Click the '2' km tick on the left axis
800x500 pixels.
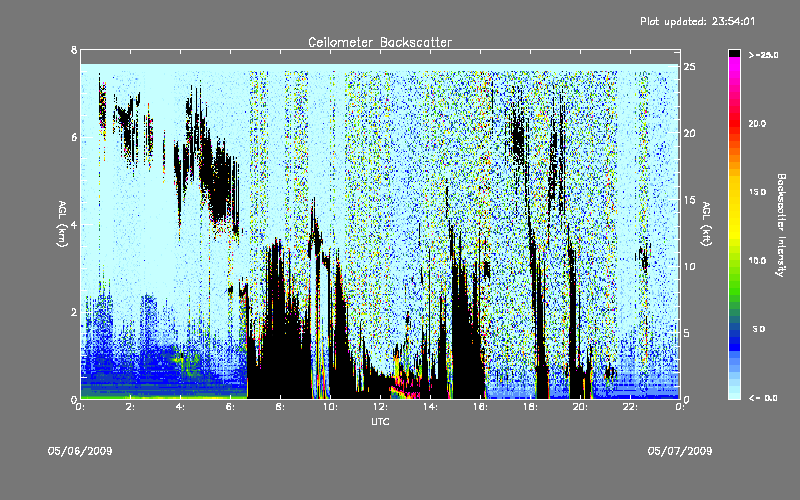(74, 312)
